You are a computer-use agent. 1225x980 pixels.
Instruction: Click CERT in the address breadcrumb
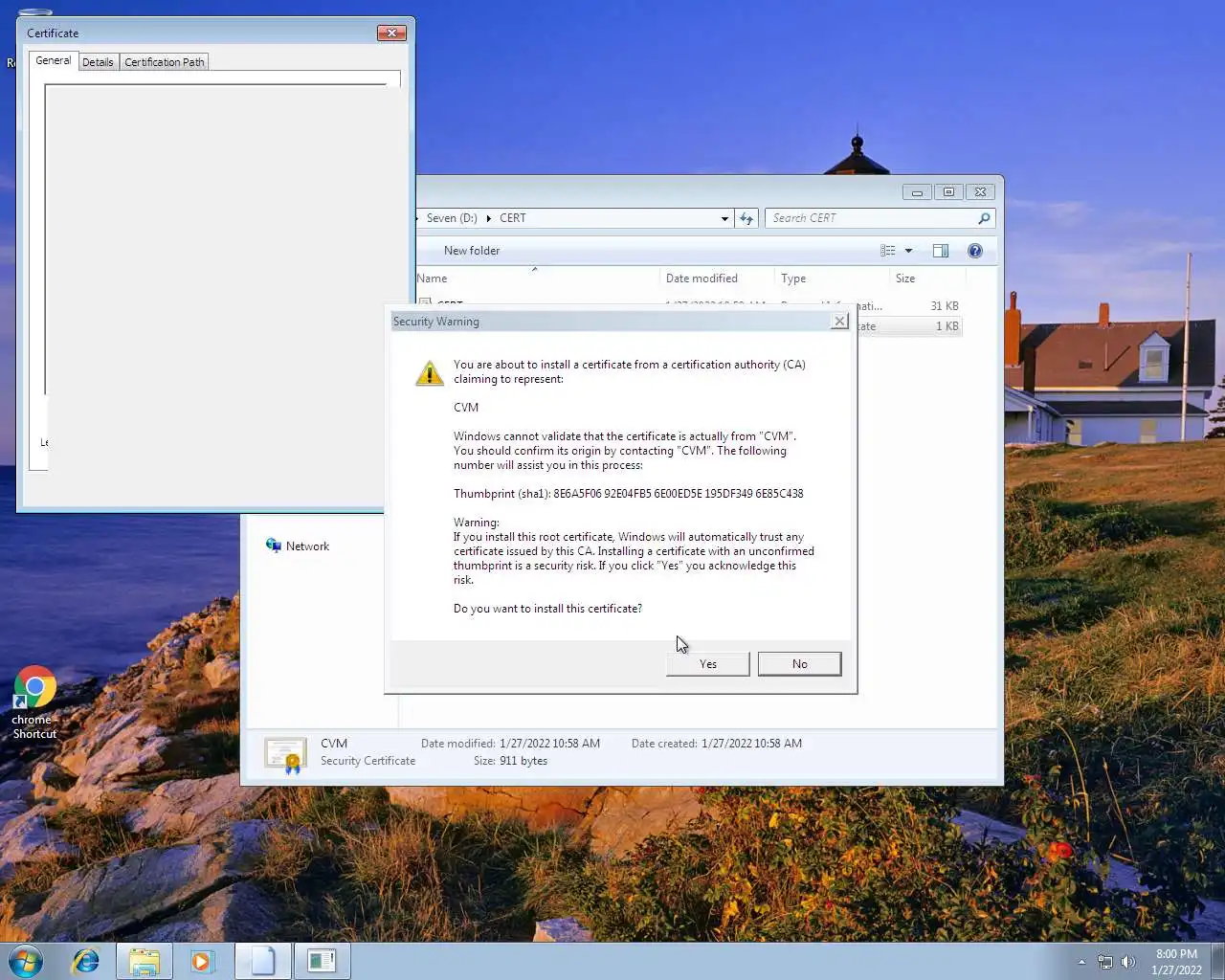tap(513, 218)
